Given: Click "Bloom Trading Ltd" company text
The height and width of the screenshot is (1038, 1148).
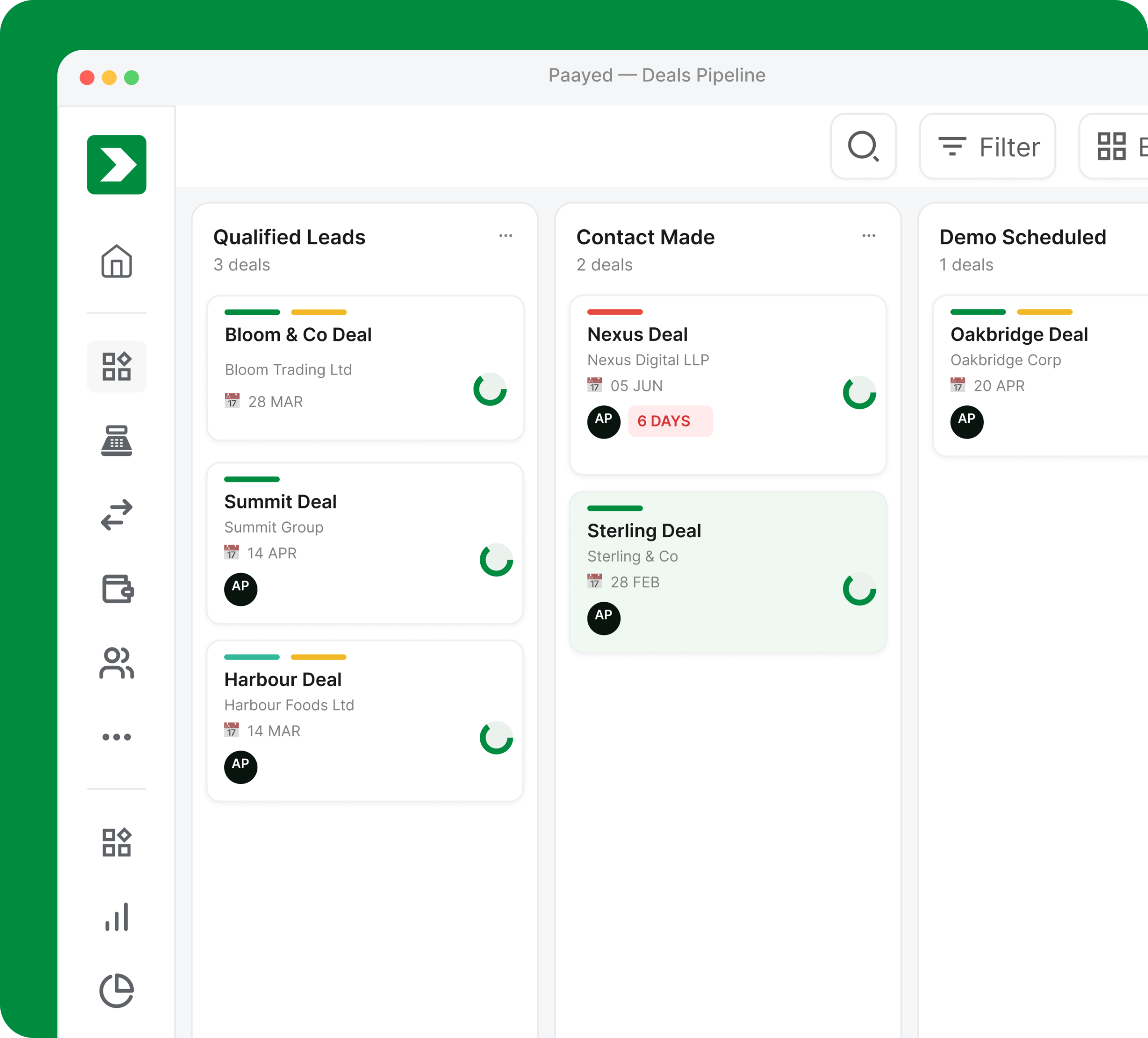Looking at the screenshot, I should 288,369.
